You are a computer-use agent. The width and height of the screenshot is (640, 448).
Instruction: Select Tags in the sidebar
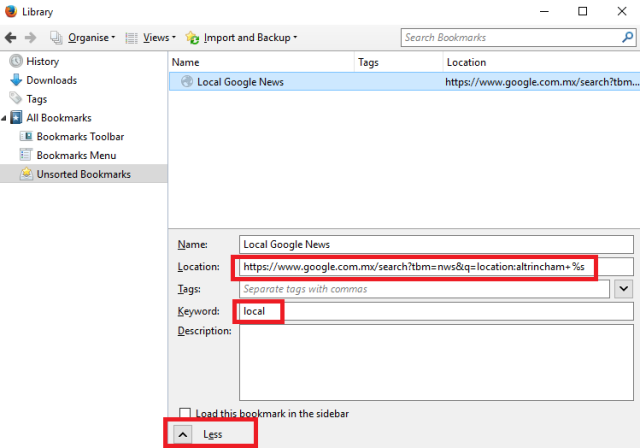click(x=36, y=99)
